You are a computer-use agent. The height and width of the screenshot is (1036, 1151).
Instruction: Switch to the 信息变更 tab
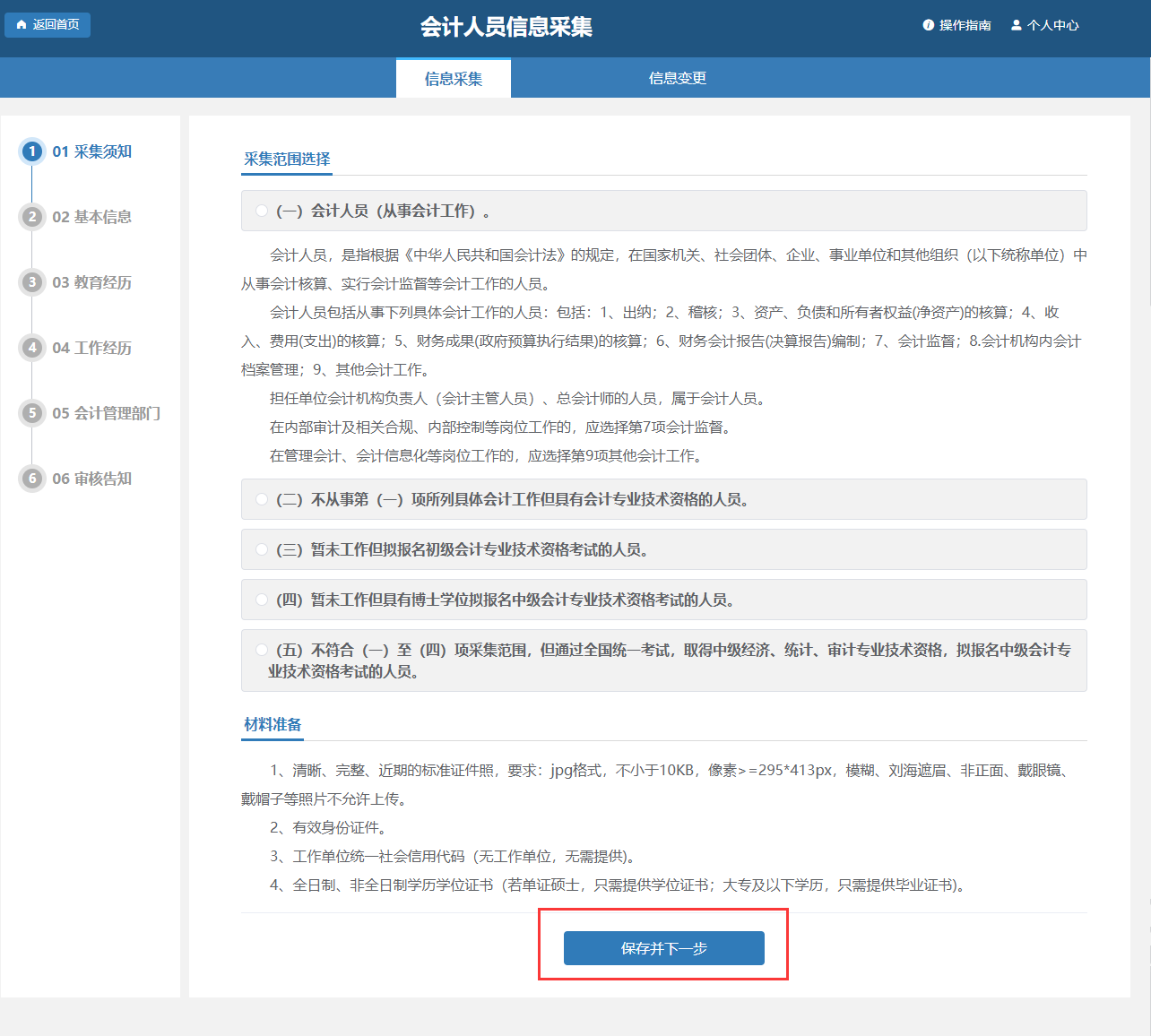coord(678,78)
